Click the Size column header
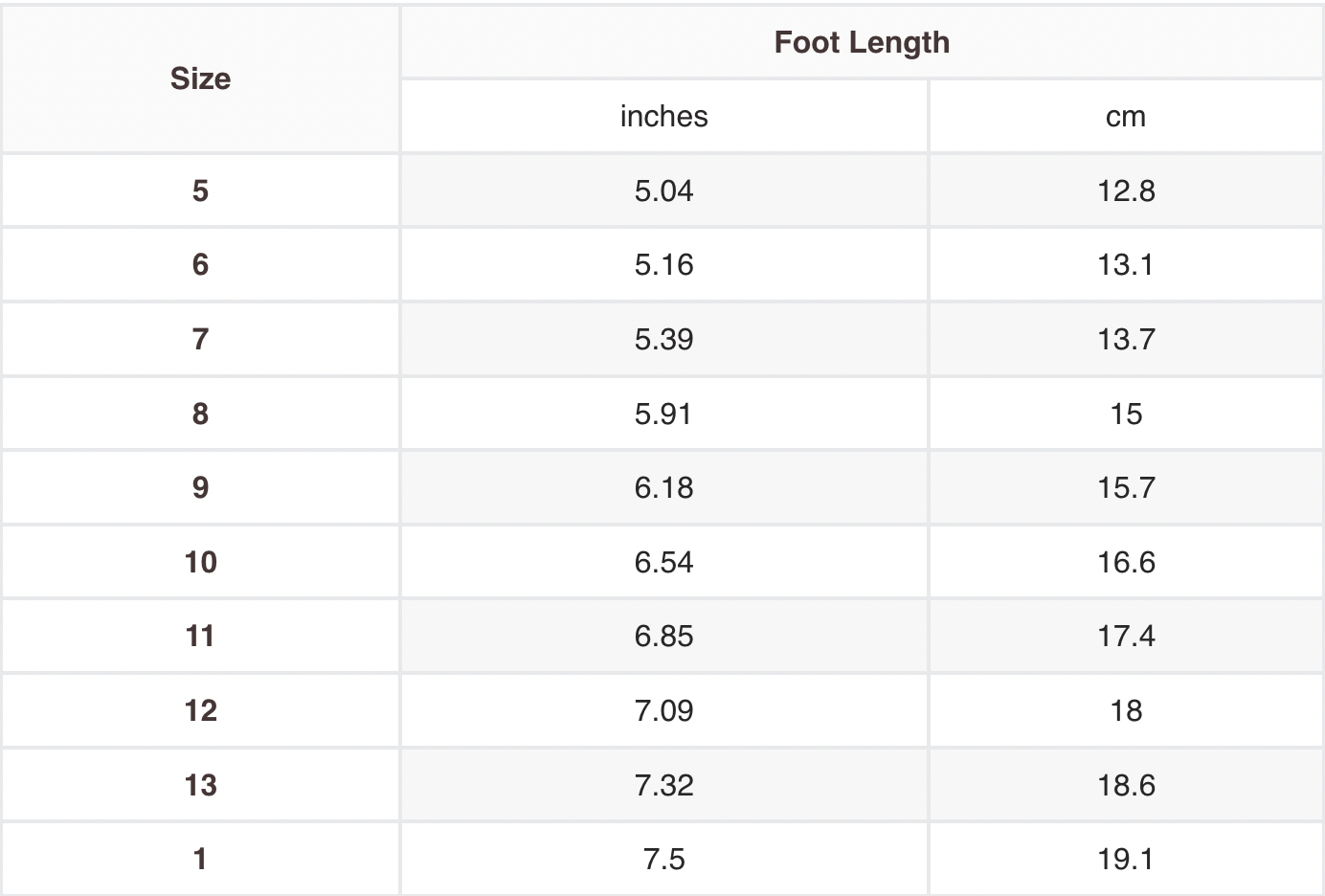Image resolution: width=1325 pixels, height=896 pixels. click(200, 78)
